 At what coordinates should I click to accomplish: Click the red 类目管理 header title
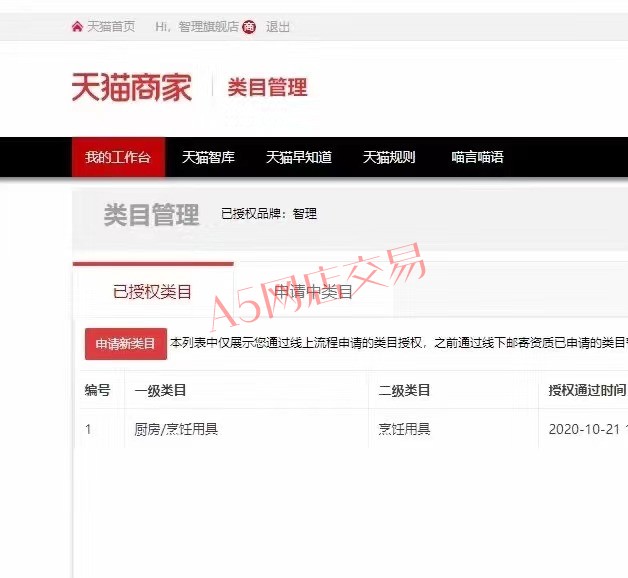(x=268, y=87)
